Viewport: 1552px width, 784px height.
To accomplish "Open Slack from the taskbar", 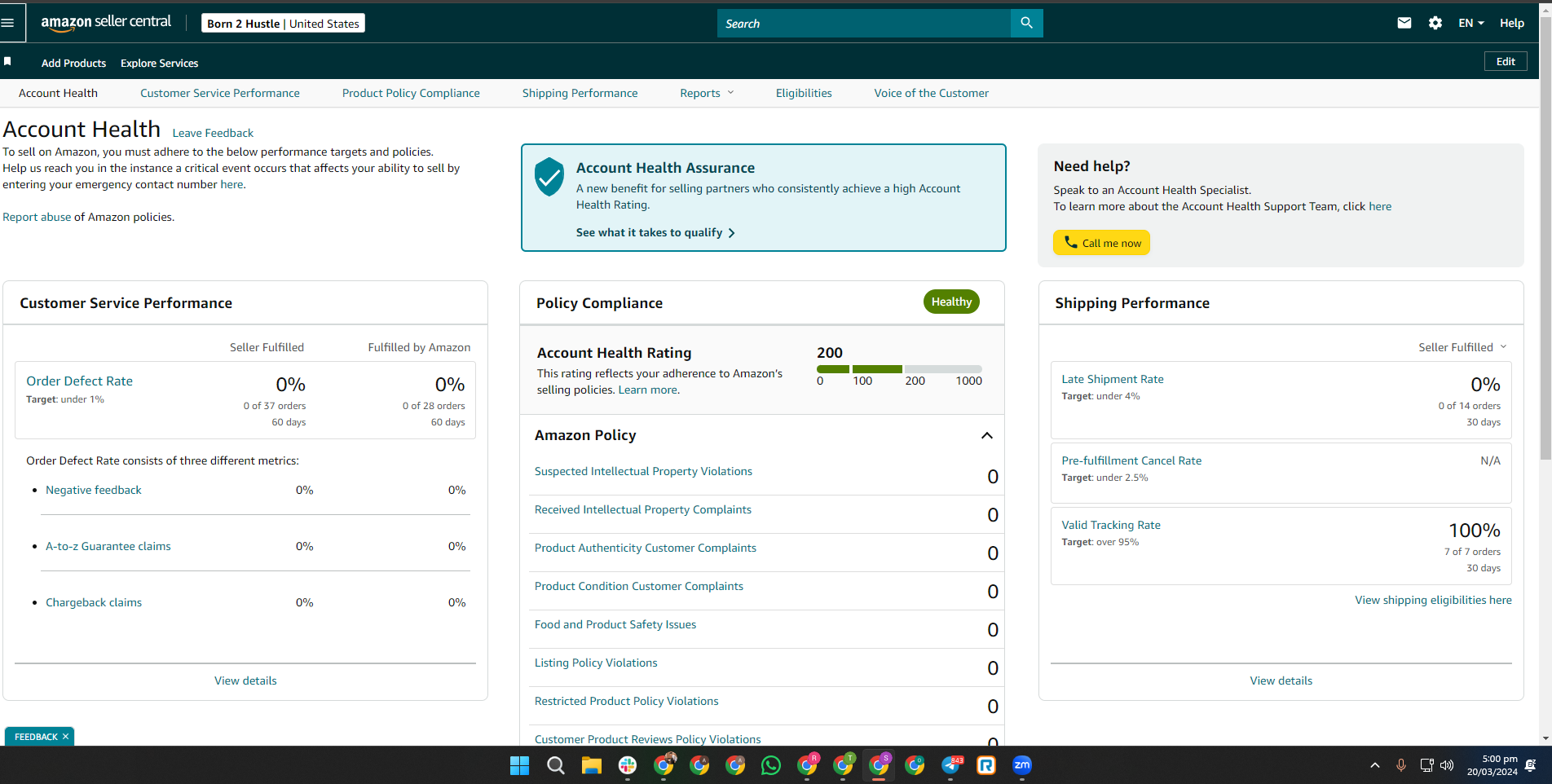I will coord(628,765).
